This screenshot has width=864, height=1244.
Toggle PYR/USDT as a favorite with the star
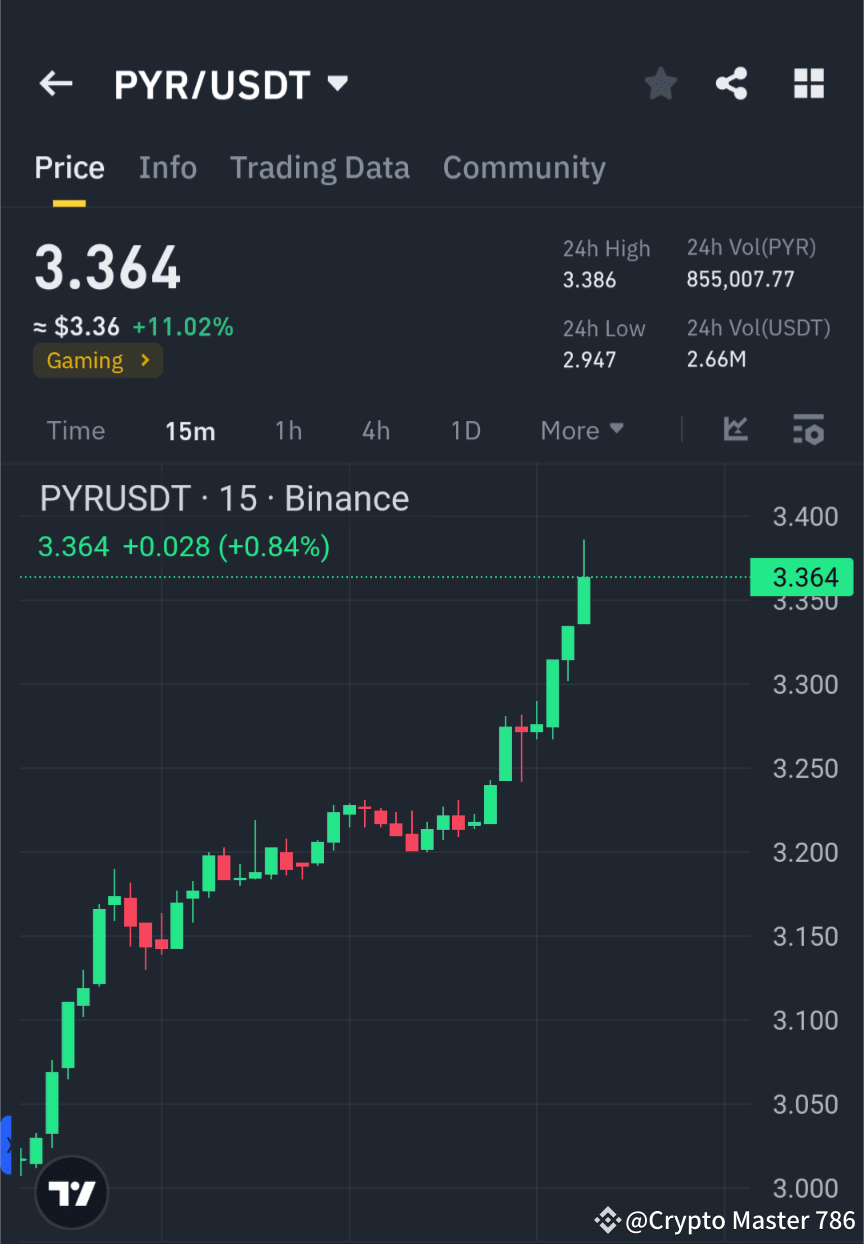(x=660, y=84)
